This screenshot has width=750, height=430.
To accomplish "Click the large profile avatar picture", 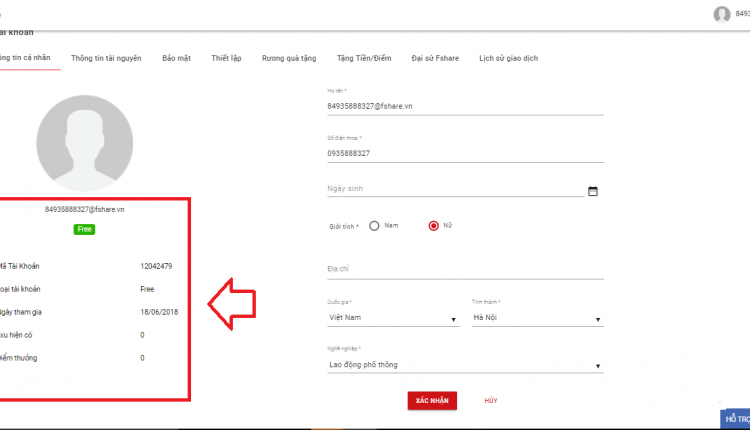I will (x=85, y=143).
